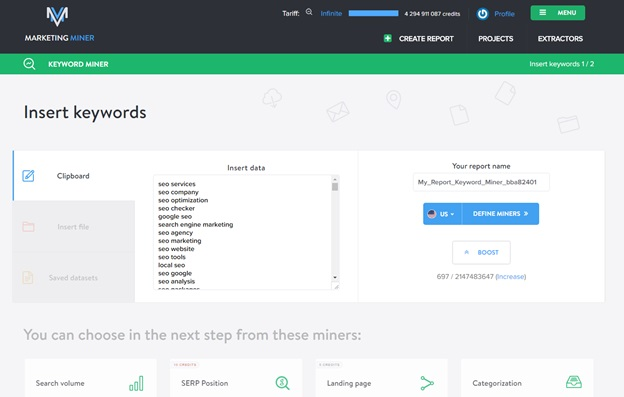Screen dimensions: 624x397
Task: Click the textarea scrollbar down arrow
Action: pyautogui.click(x=335, y=277)
